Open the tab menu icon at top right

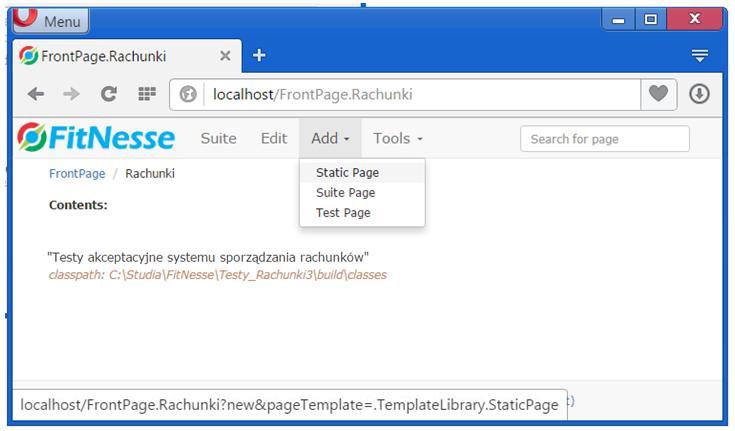[x=699, y=55]
